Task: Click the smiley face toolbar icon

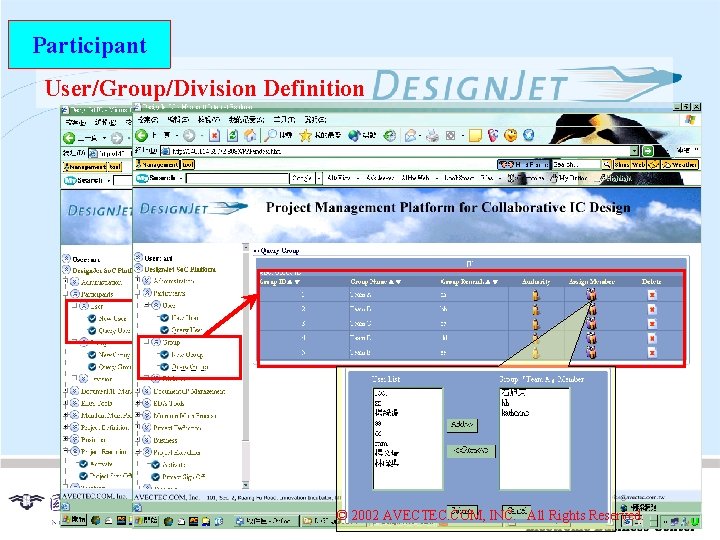Action: (510, 135)
